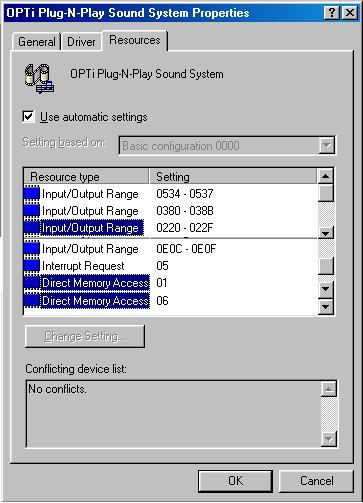Select Input/Output Range 0534 - 0537 row label

pyautogui.click(x=90, y=194)
